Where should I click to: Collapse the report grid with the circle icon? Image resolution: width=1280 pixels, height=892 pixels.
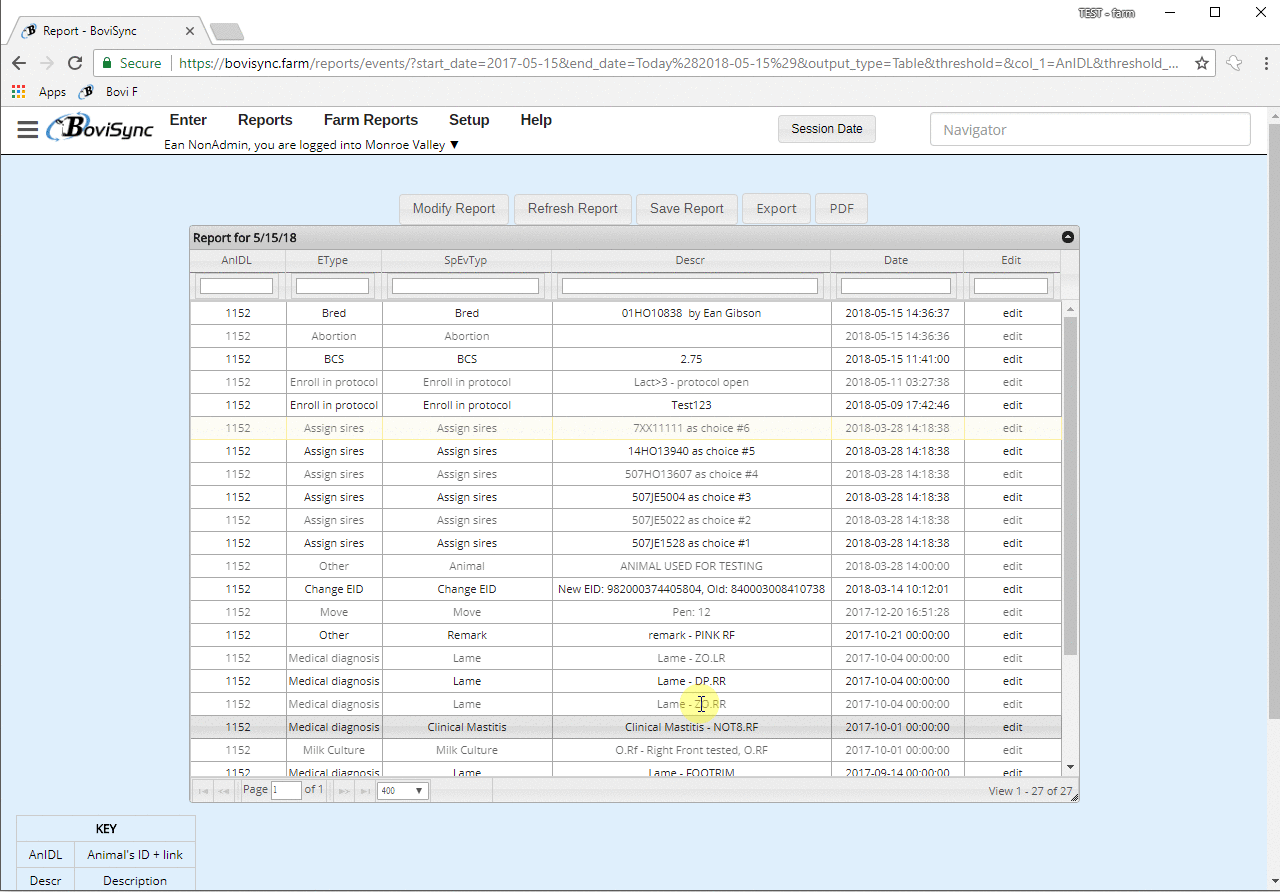[x=1068, y=238]
